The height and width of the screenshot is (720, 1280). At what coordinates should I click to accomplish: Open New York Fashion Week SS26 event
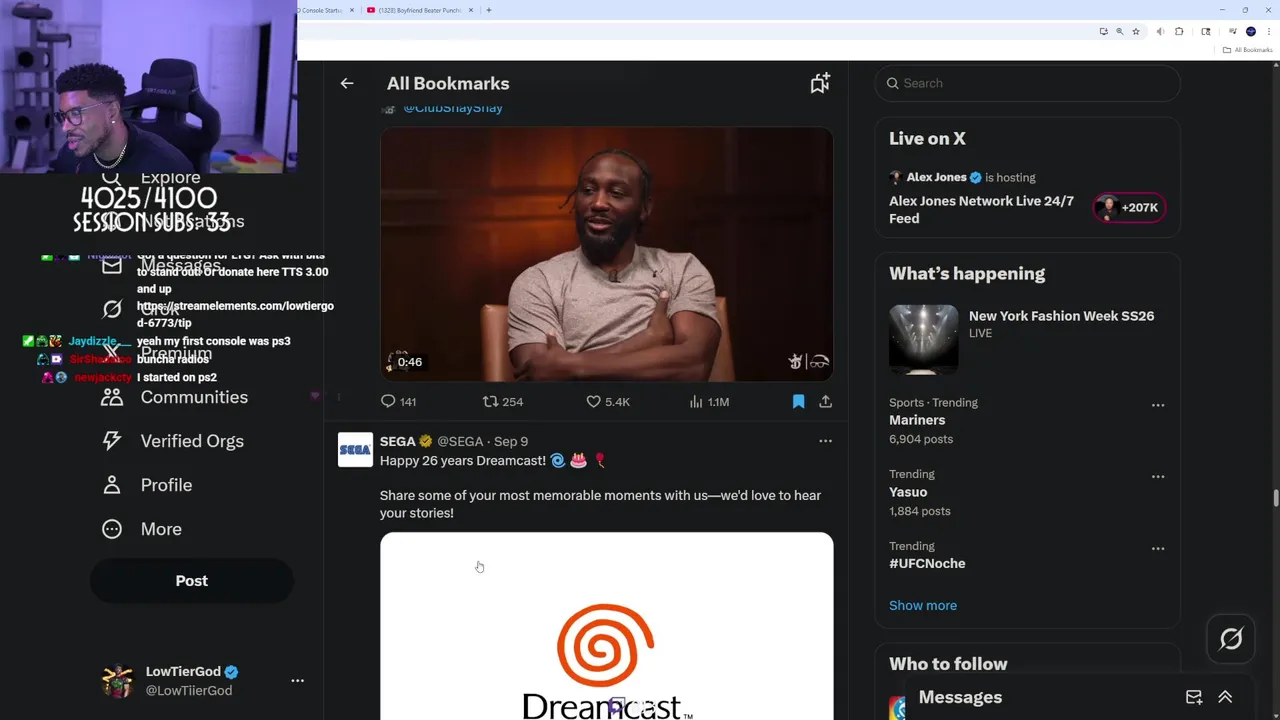(x=1061, y=316)
